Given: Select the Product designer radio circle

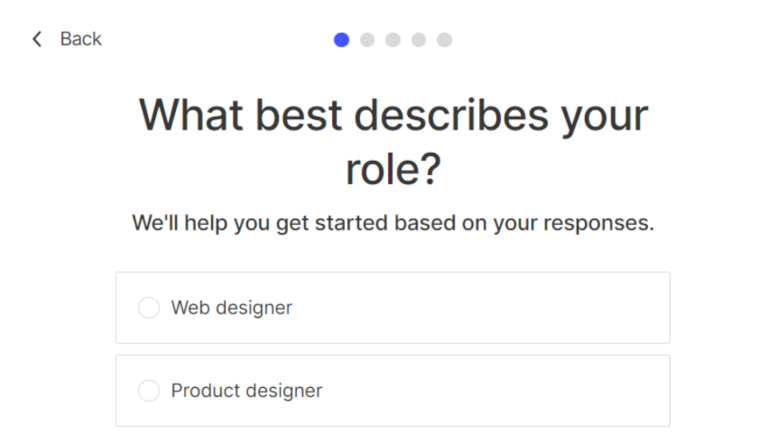Looking at the screenshot, I should pyautogui.click(x=149, y=391).
